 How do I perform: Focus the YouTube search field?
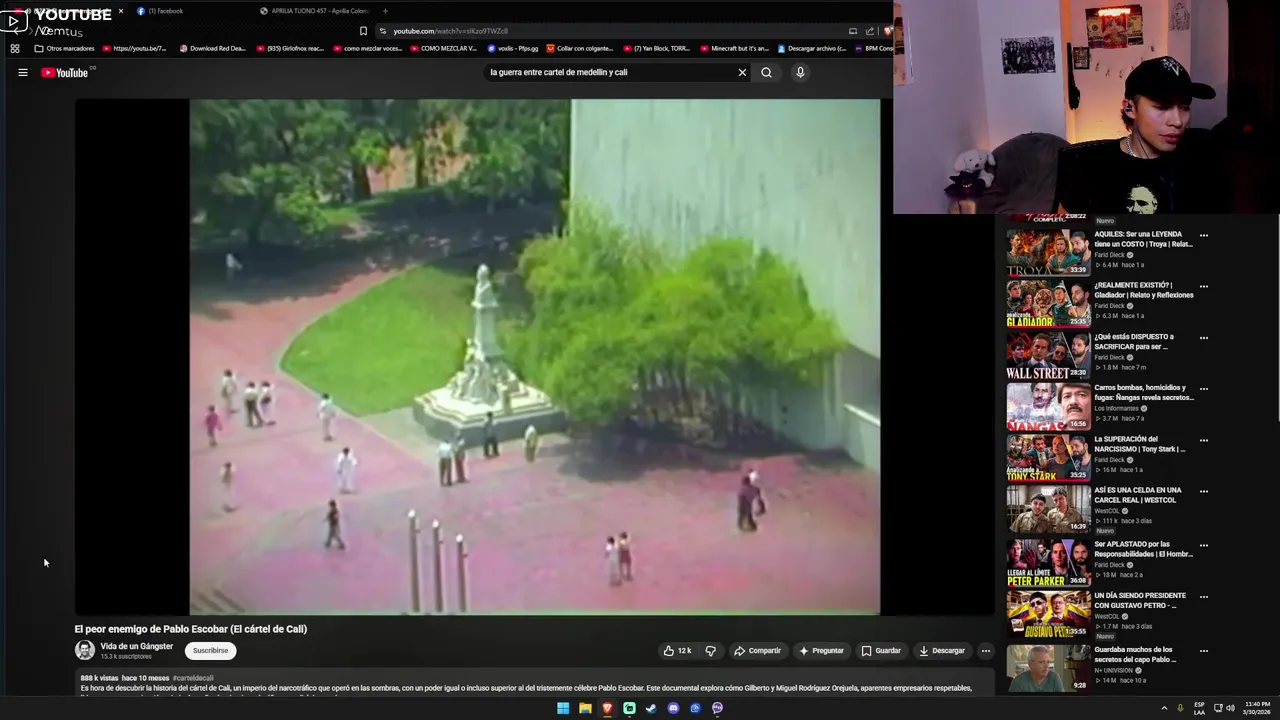point(610,72)
